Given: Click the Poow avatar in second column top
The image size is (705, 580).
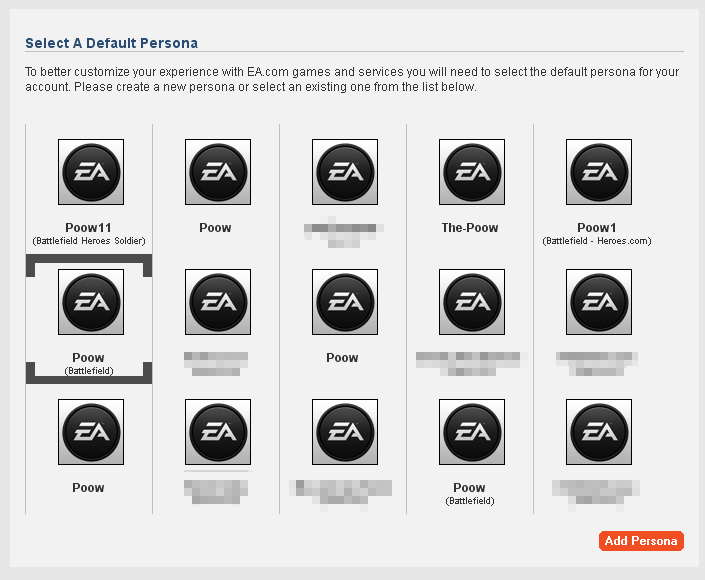Looking at the screenshot, I should point(218,172).
